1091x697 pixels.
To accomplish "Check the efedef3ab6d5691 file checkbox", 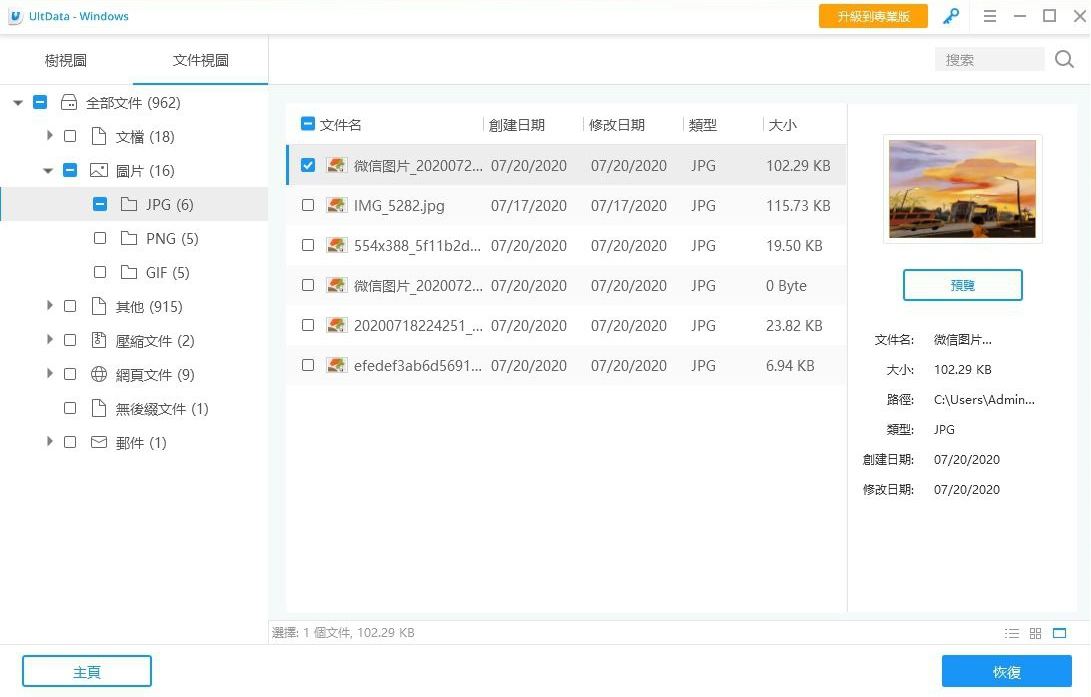I will pyautogui.click(x=308, y=365).
